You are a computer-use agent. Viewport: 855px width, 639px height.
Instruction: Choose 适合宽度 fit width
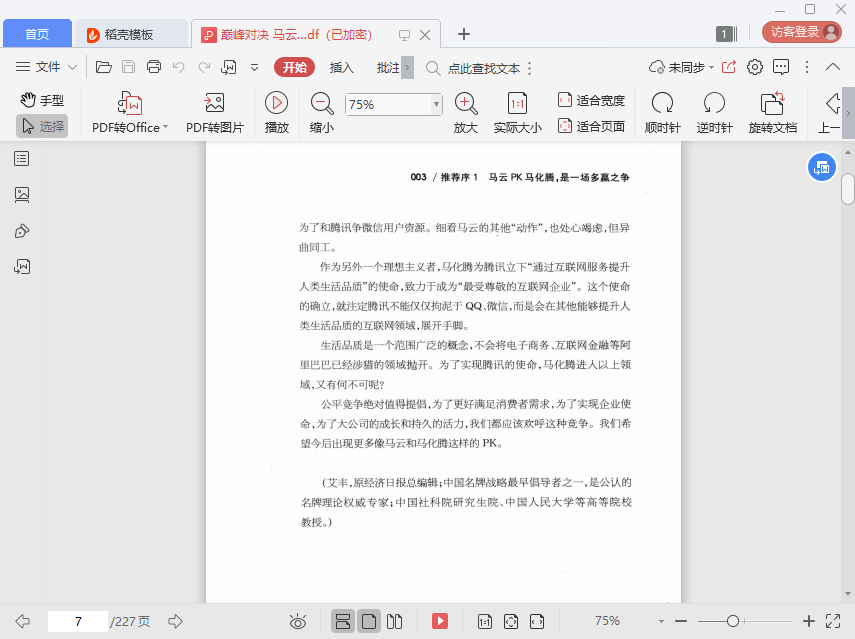click(x=591, y=100)
